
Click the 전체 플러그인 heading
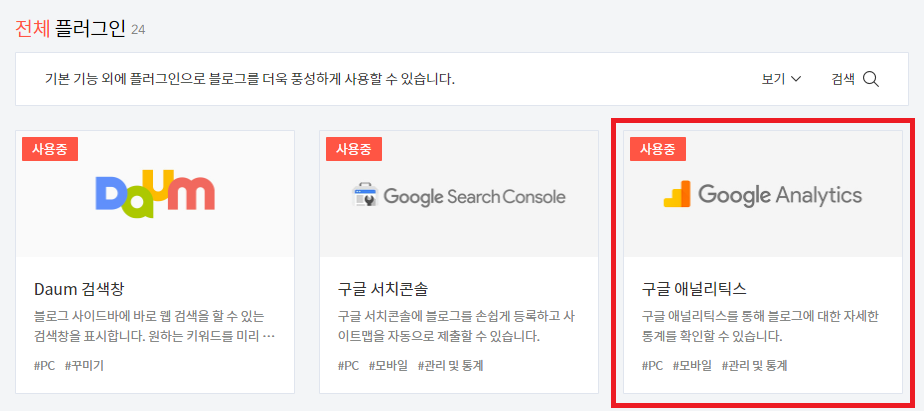point(71,28)
